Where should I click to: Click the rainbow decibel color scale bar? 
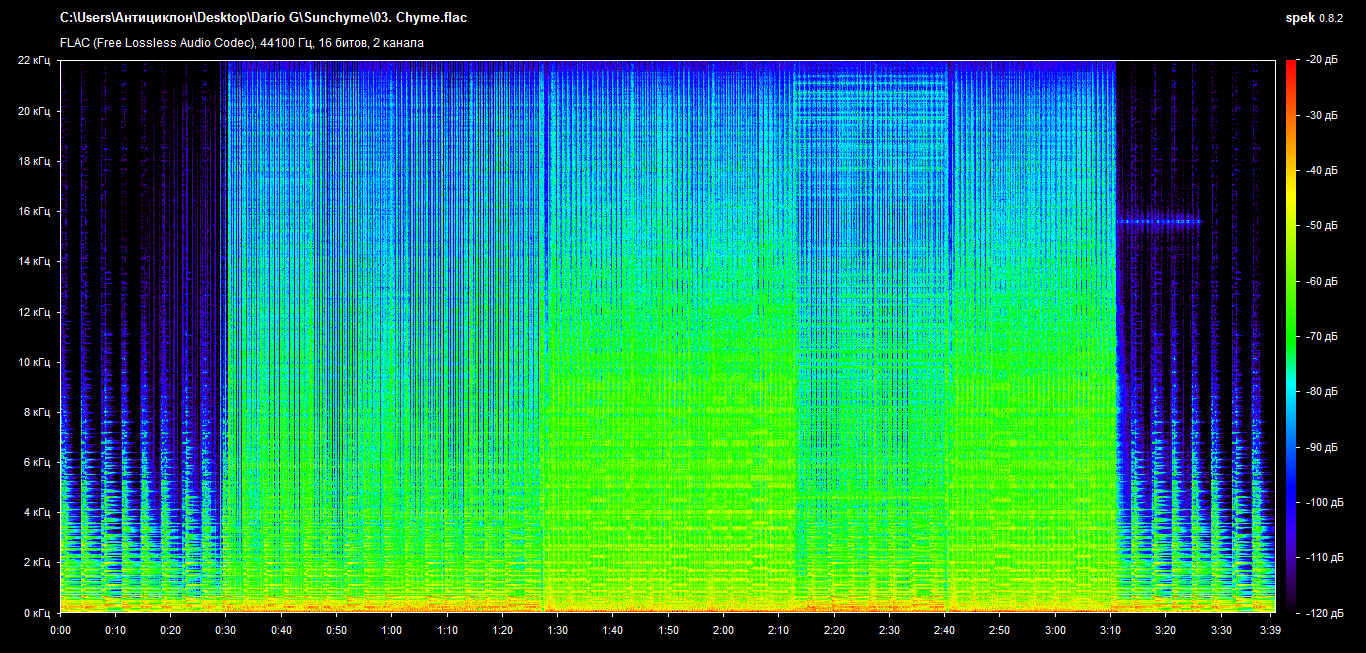tap(1291, 336)
